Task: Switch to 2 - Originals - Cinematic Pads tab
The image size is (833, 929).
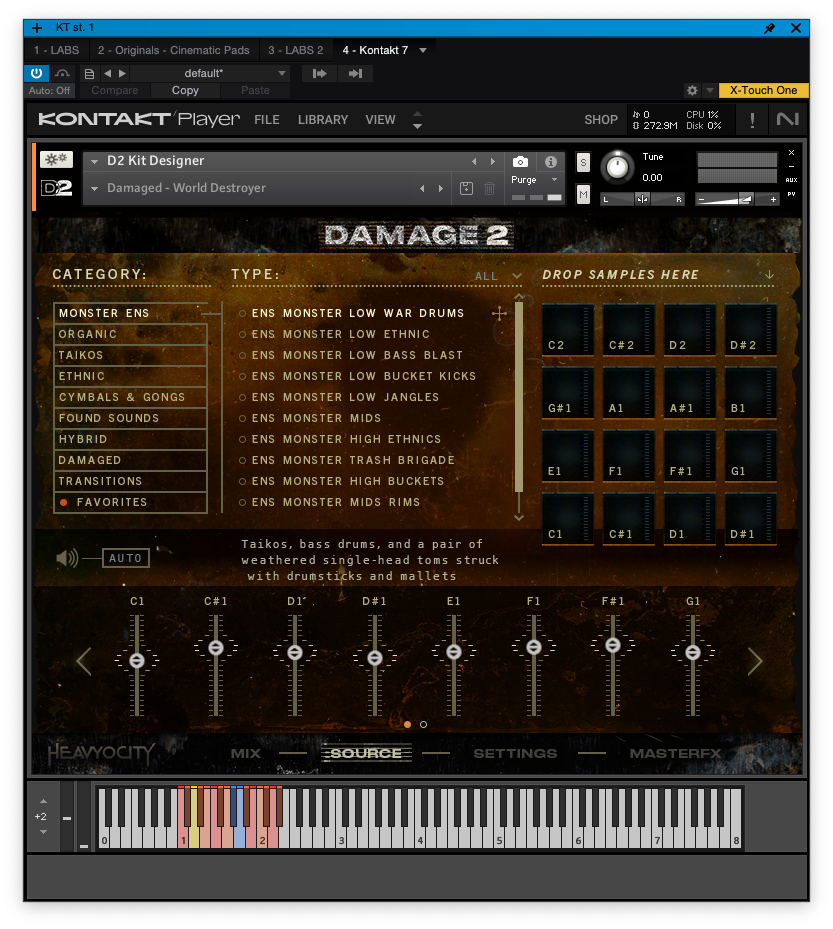Action: click(x=174, y=50)
